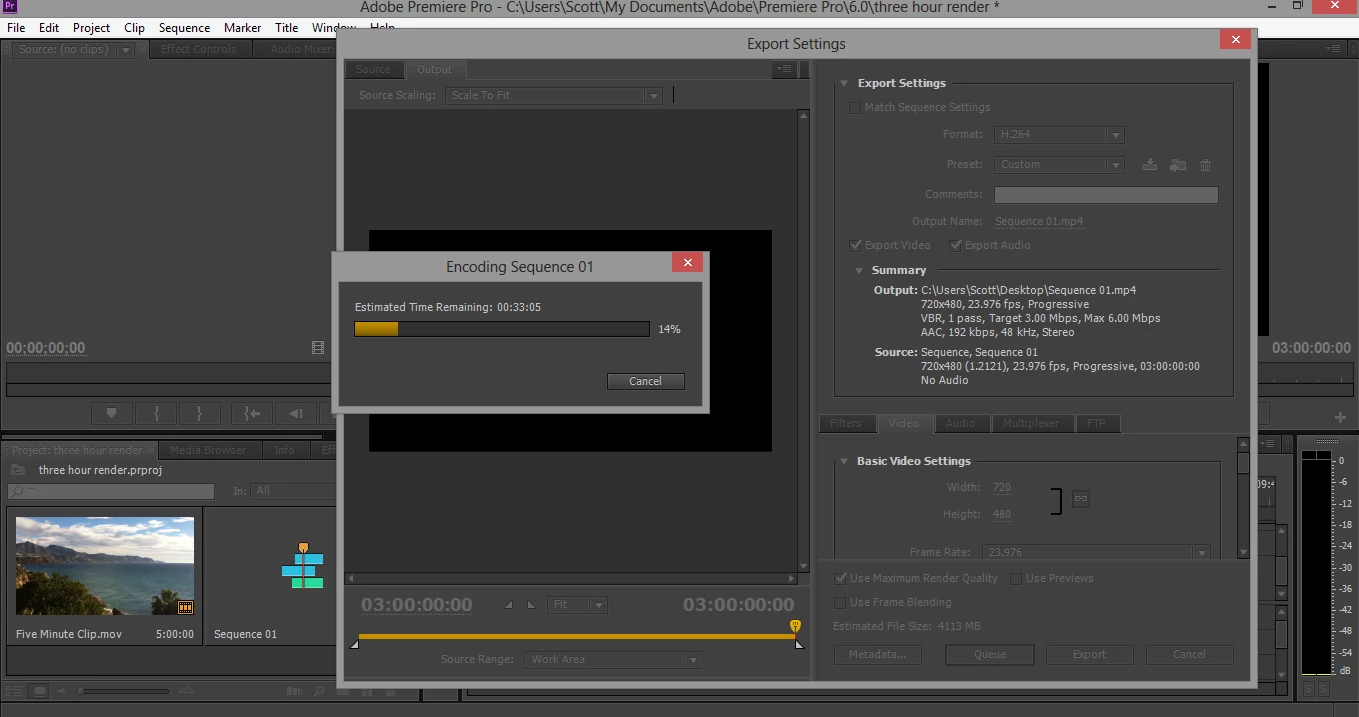Open the Fit zoom level dropdown

click(x=577, y=605)
